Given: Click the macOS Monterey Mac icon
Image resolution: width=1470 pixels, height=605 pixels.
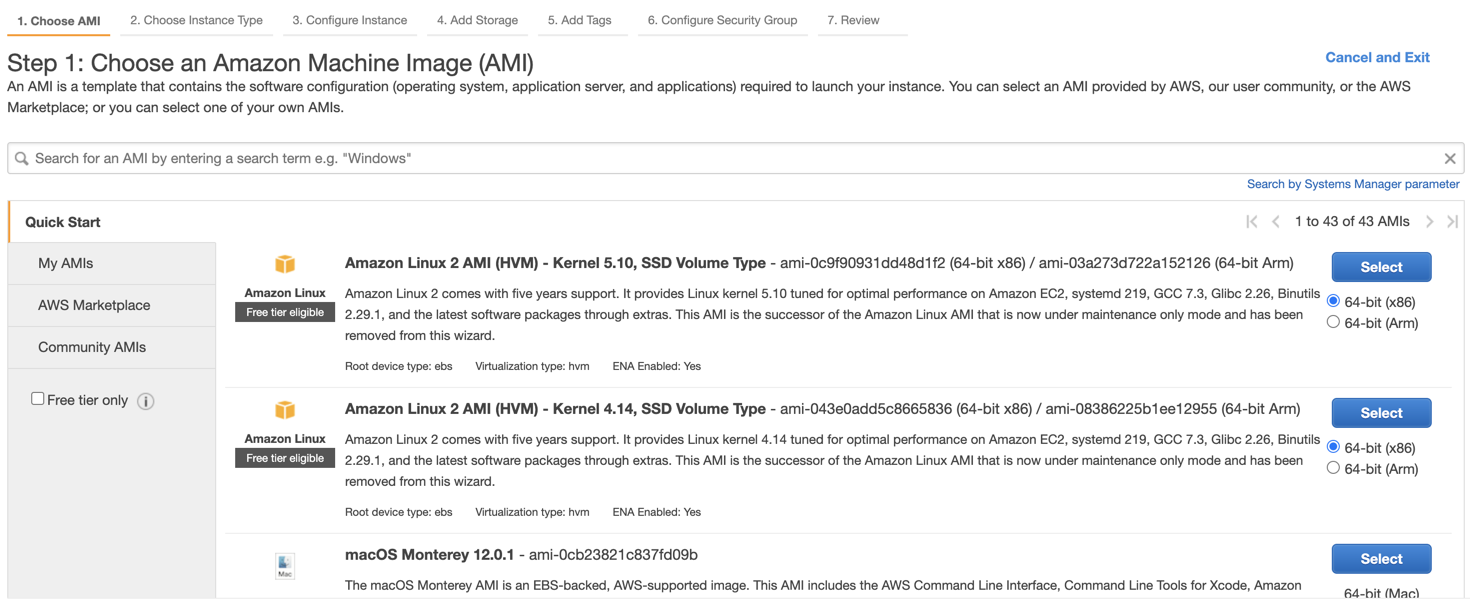Looking at the screenshot, I should click(x=285, y=565).
